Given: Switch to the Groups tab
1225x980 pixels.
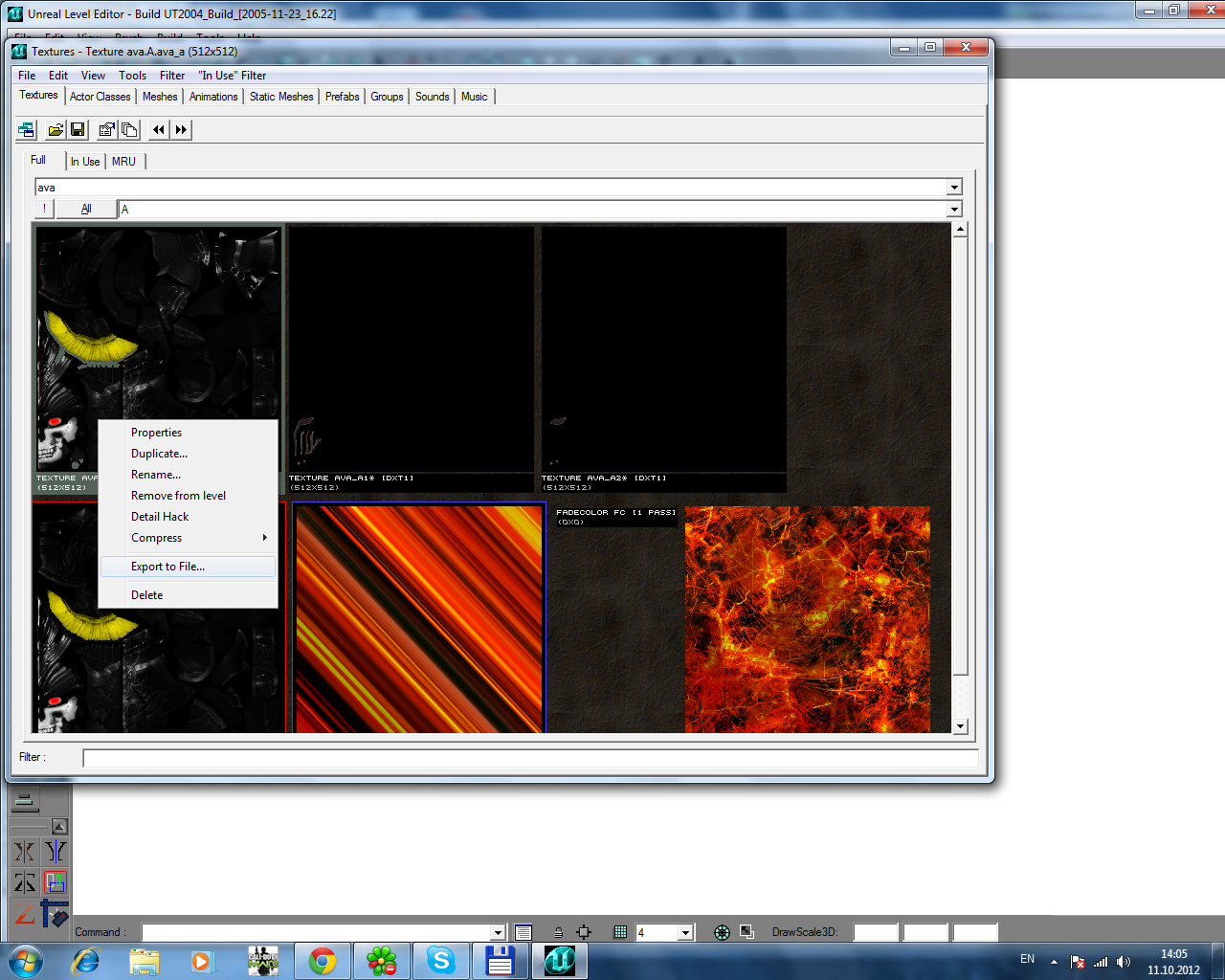Looking at the screenshot, I should (387, 97).
